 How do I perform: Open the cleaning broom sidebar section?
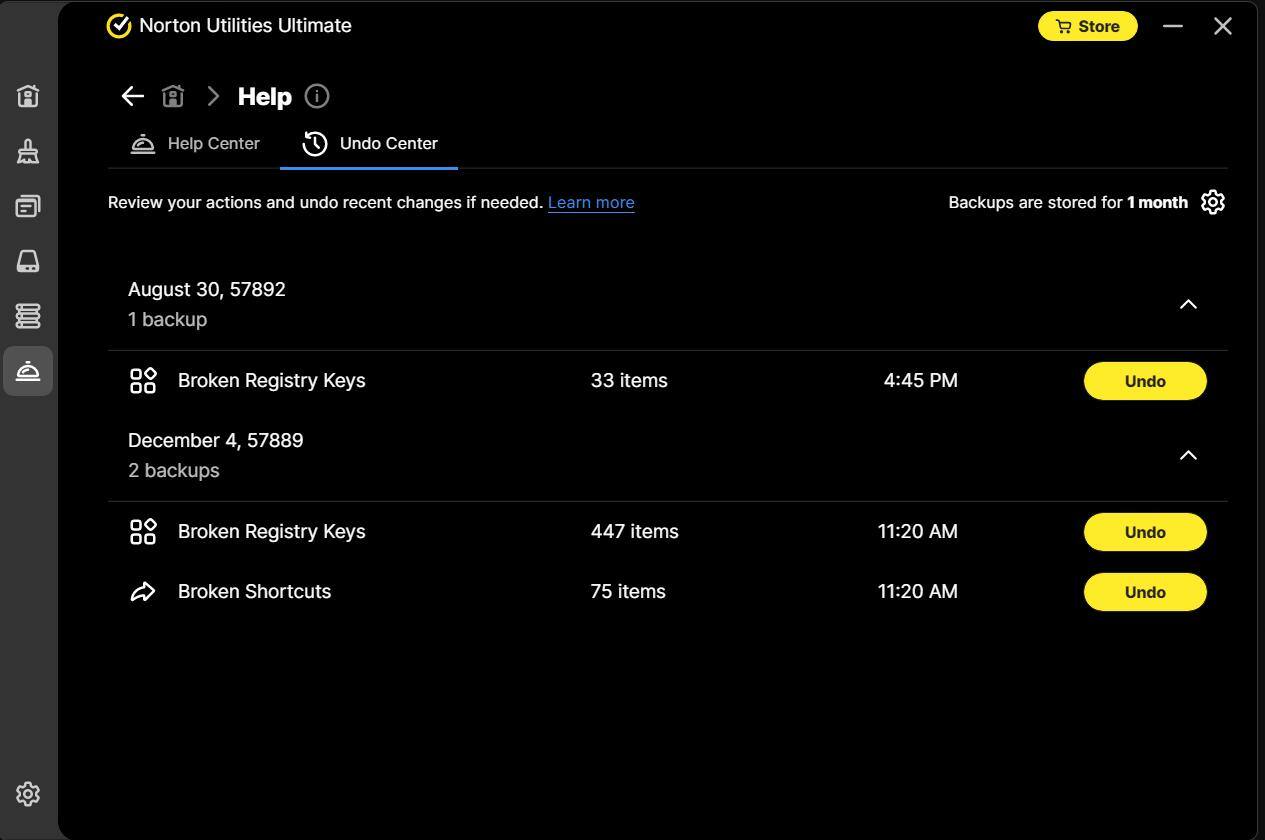click(x=28, y=151)
